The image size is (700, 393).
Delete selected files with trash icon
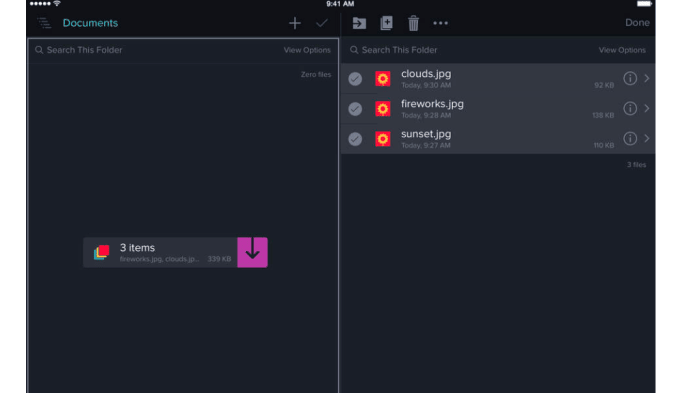[x=413, y=23]
